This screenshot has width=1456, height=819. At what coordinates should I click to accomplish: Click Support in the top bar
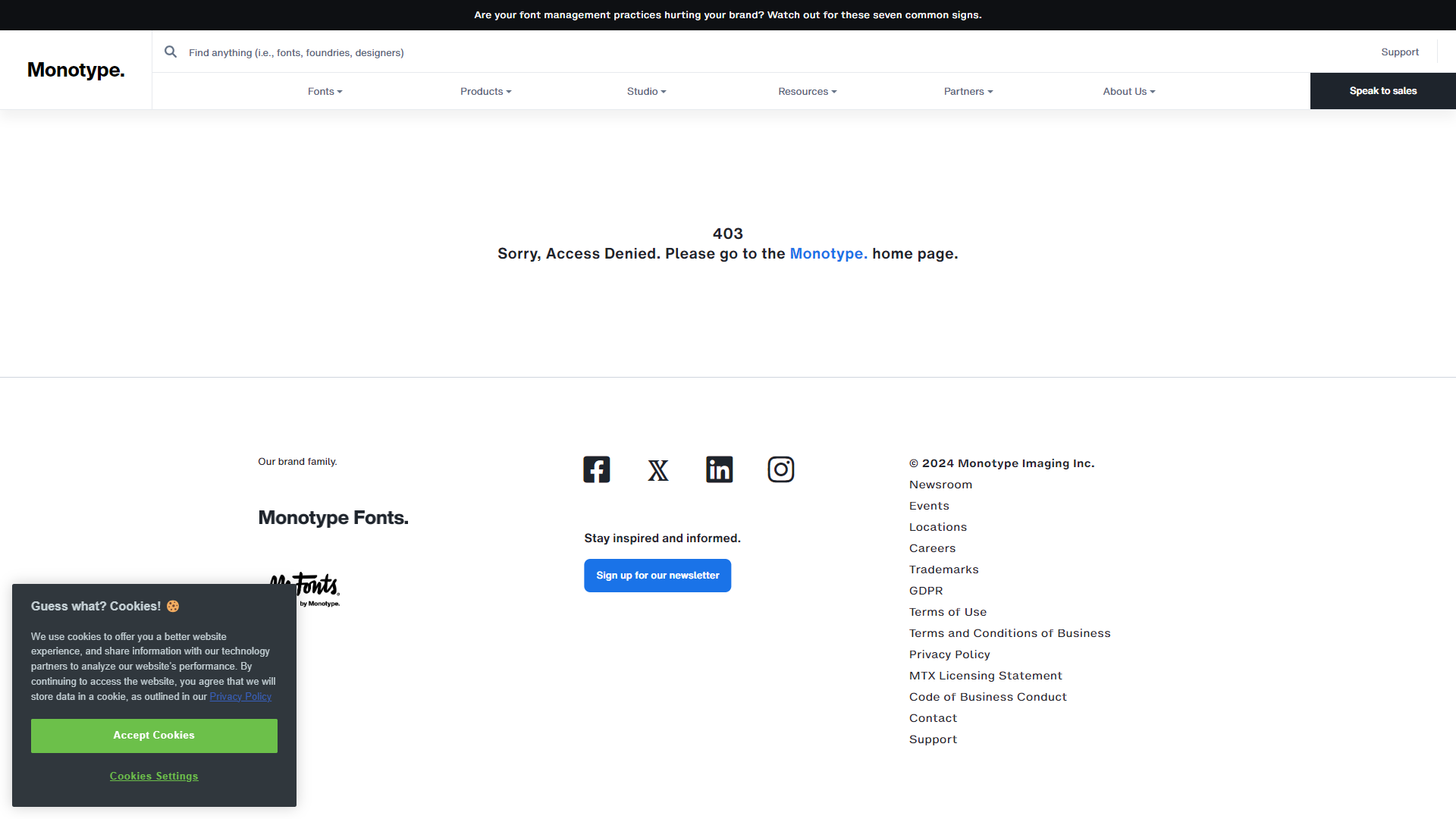pos(1400,52)
